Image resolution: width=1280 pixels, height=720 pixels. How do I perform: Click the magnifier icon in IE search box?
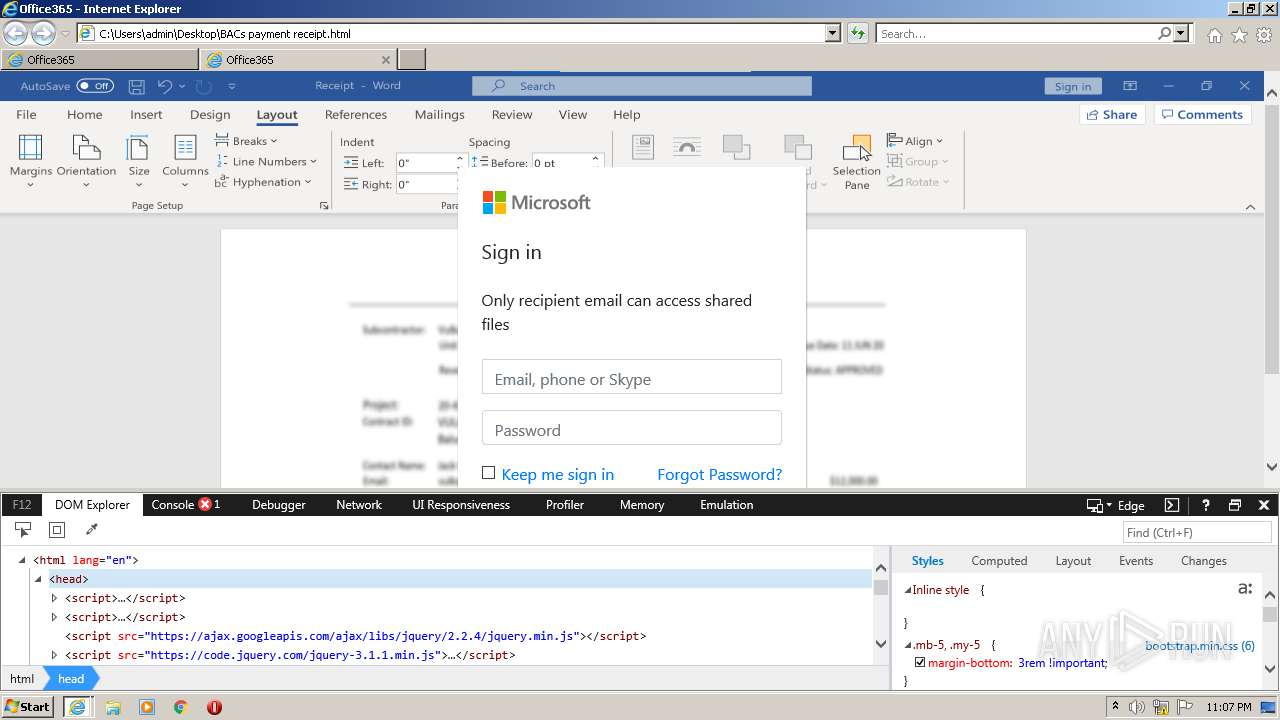coord(1164,33)
